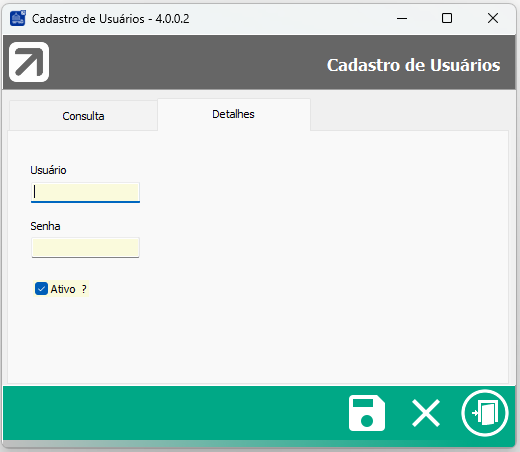Click the exit door icon

click(485, 413)
